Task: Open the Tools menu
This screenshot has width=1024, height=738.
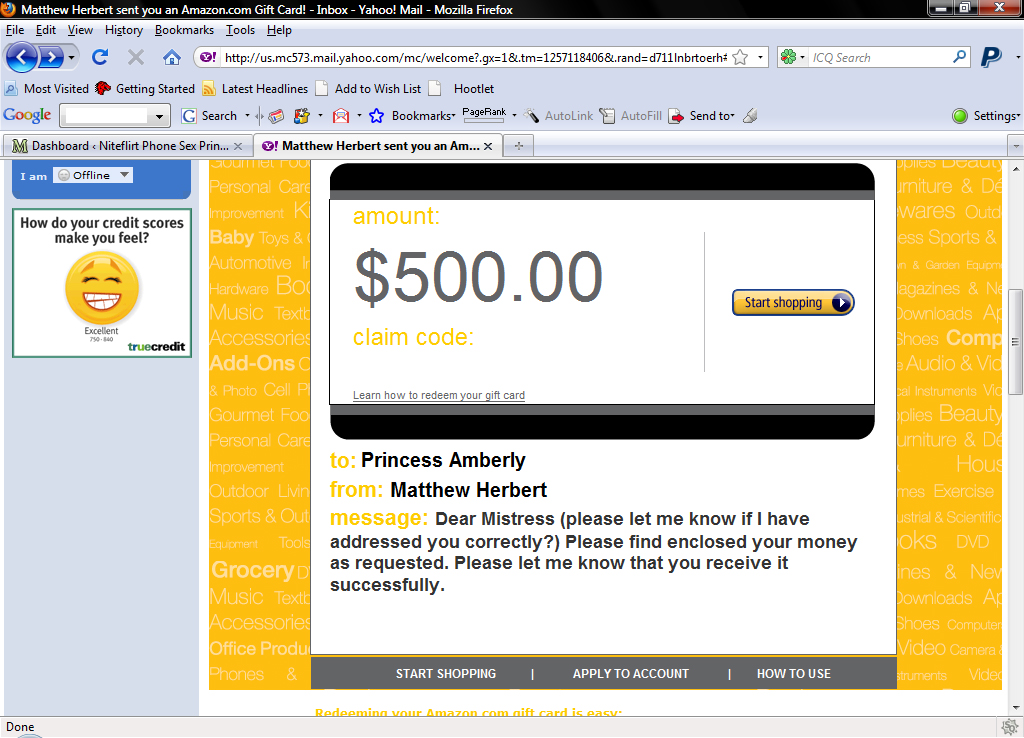Action: click(240, 30)
